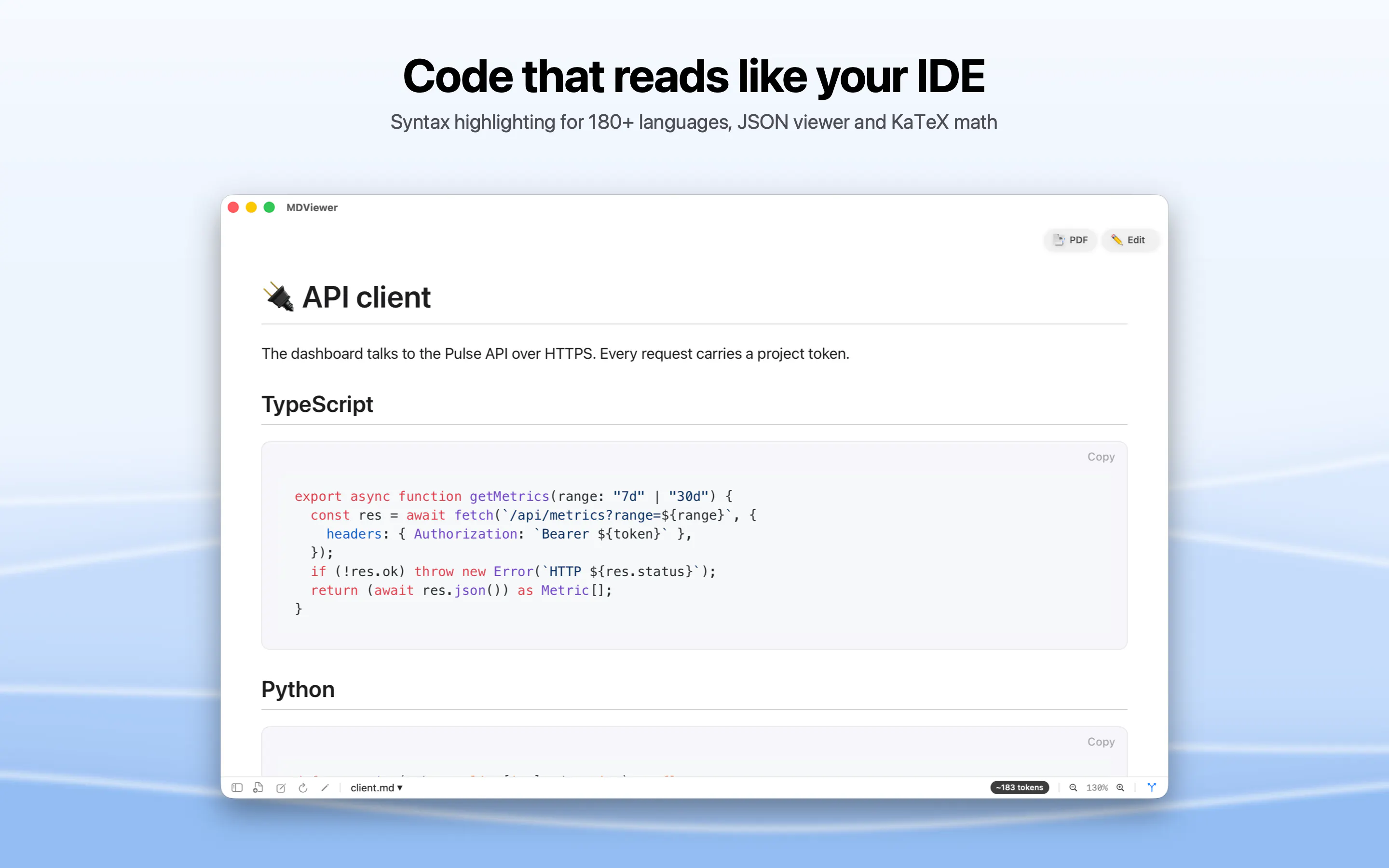The height and width of the screenshot is (868, 1389).
Task: Copy the TypeScript code block
Action: (1100, 457)
